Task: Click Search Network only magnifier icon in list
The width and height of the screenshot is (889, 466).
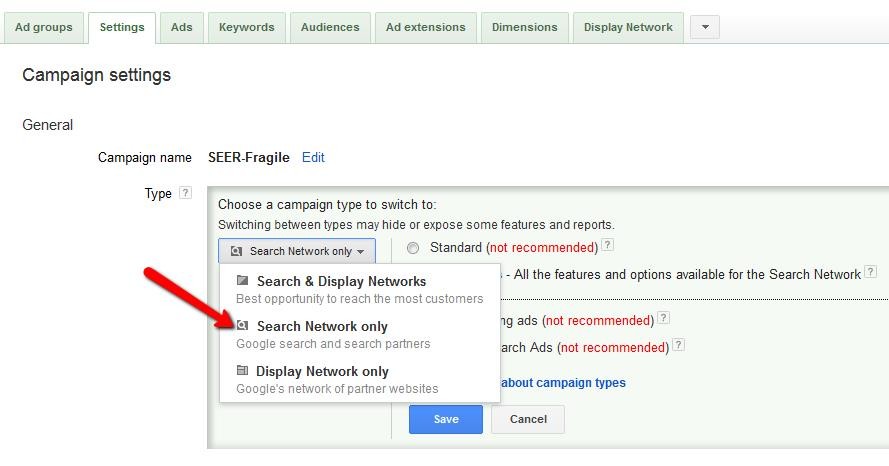Action: pyautogui.click(x=242, y=326)
